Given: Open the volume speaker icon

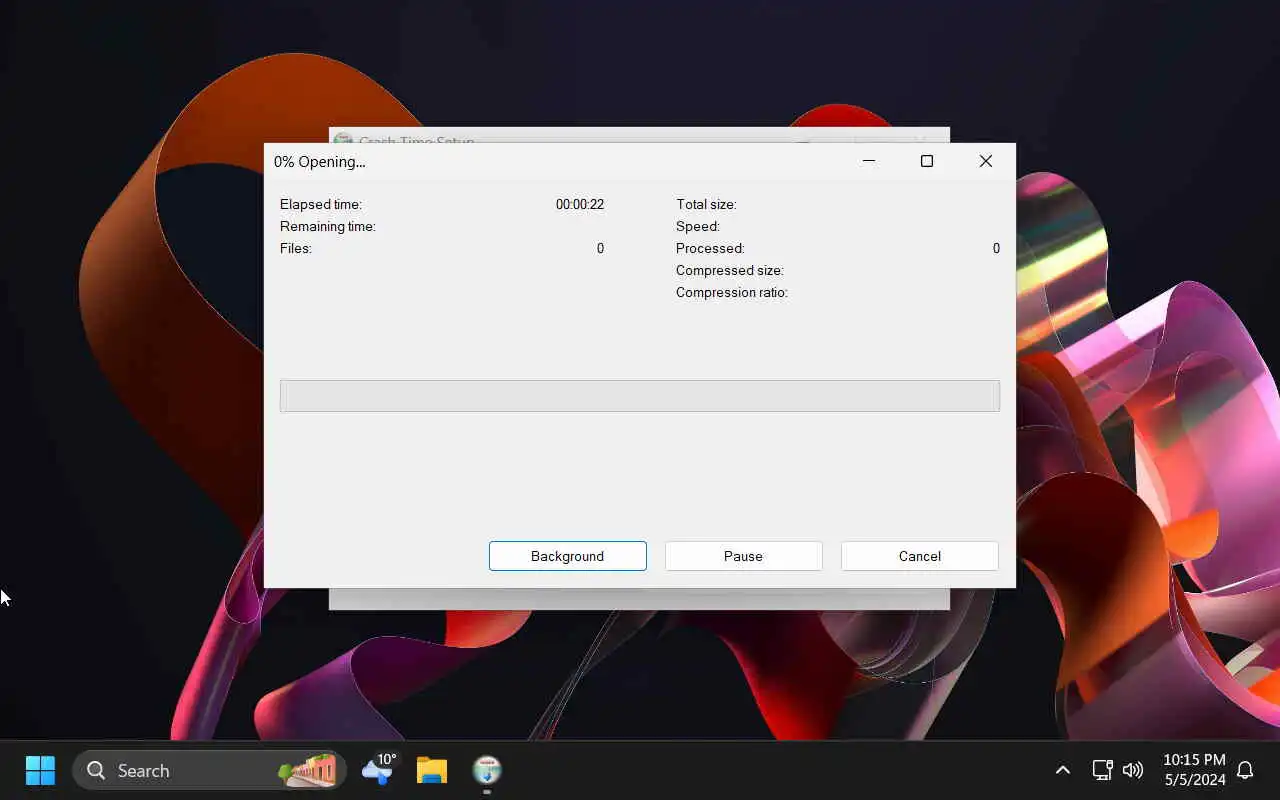Looking at the screenshot, I should pos(1133,770).
